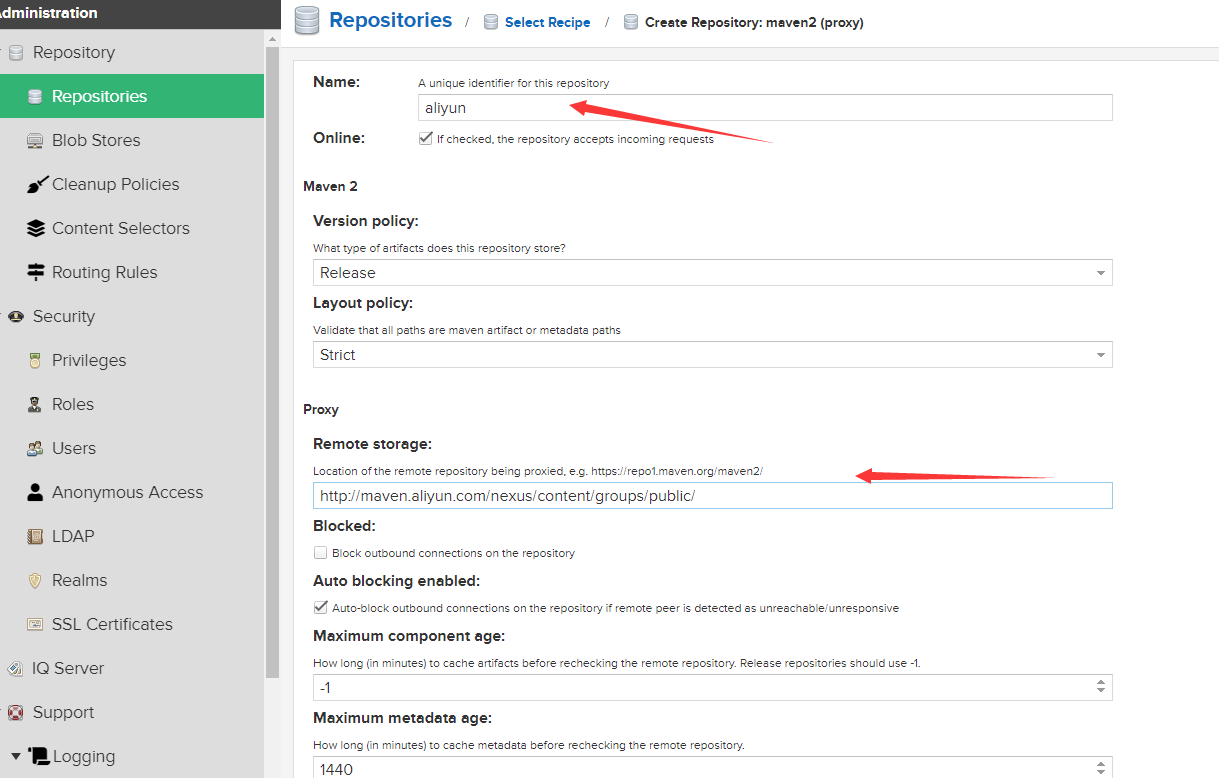
Task: Click the Create Repository: maven2 (proxy) breadcrumb text
Action: tap(754, 22)
